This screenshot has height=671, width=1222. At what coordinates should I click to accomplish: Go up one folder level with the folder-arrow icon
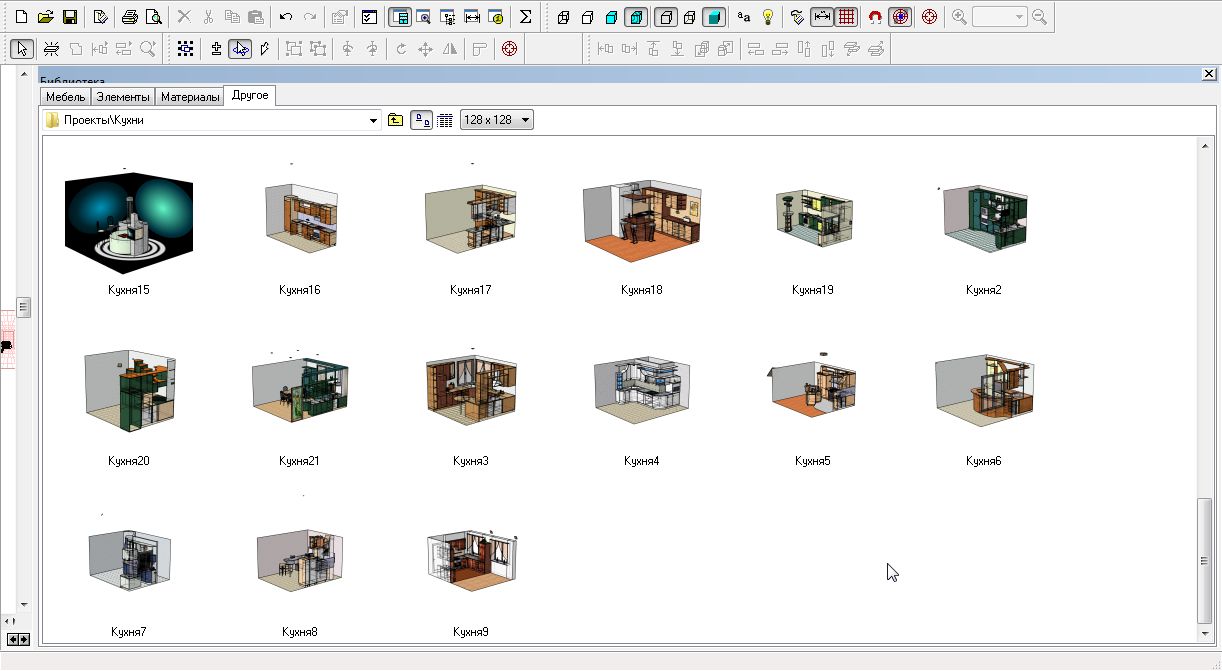tap(396, 120)
